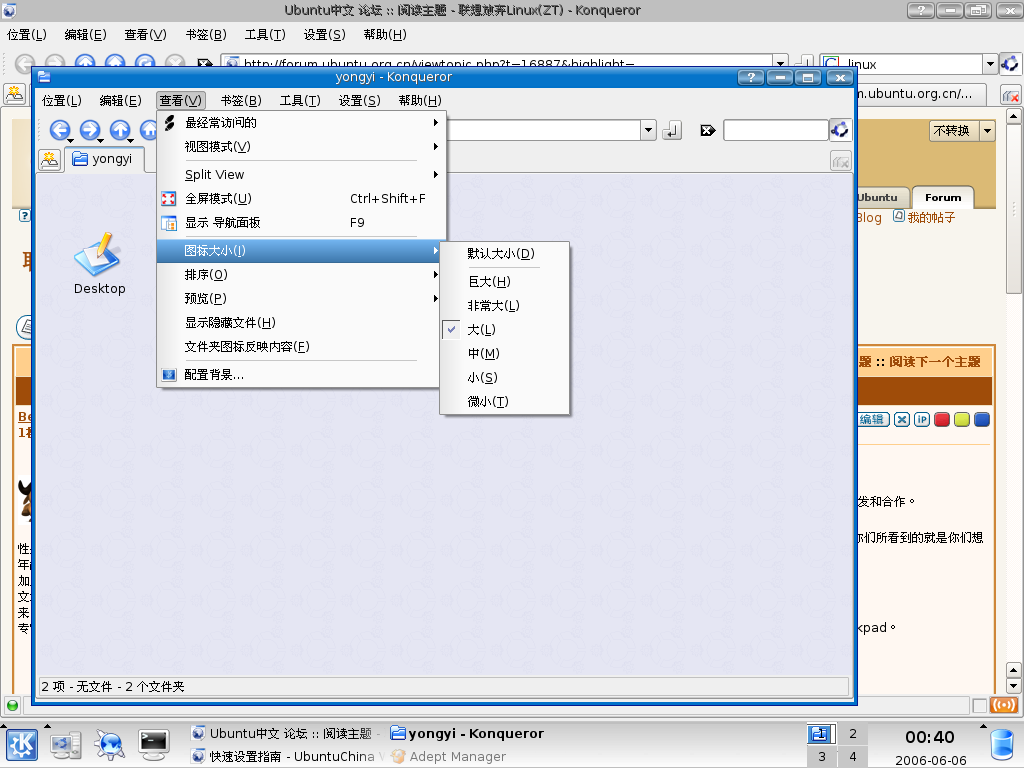This screenshot has height=768, width=1024.
Task: Click the Konqueror web browser icon in panel
Action: pos(109,744)
